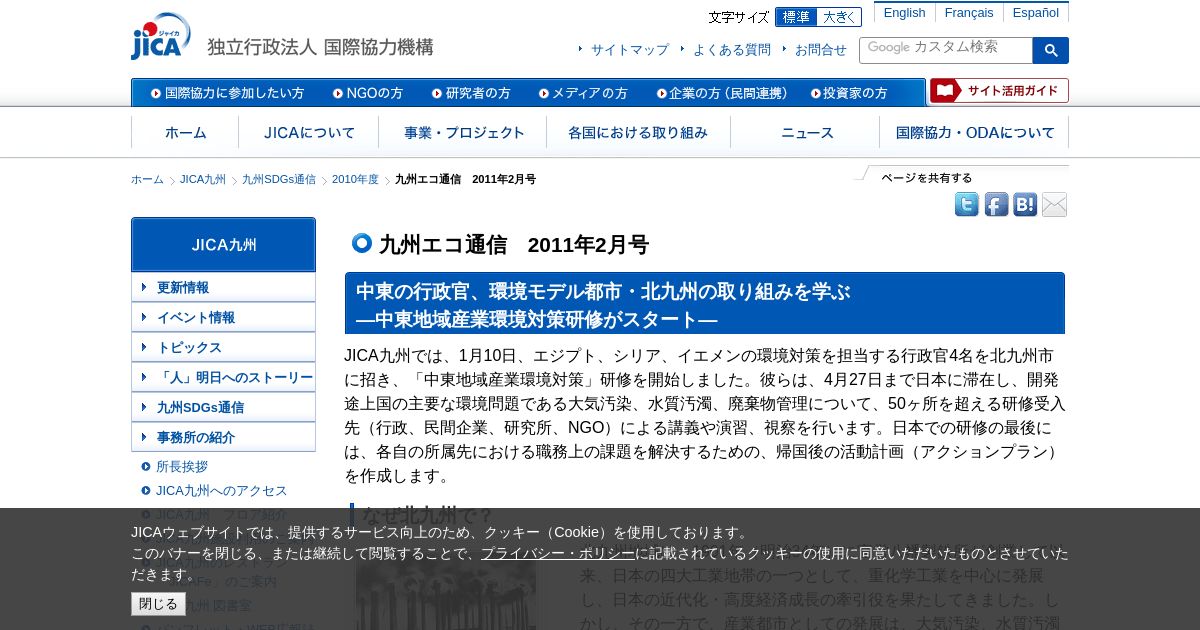
Task: Open 各国における取り組み navigation tab
Action: [x=638, y=132]
